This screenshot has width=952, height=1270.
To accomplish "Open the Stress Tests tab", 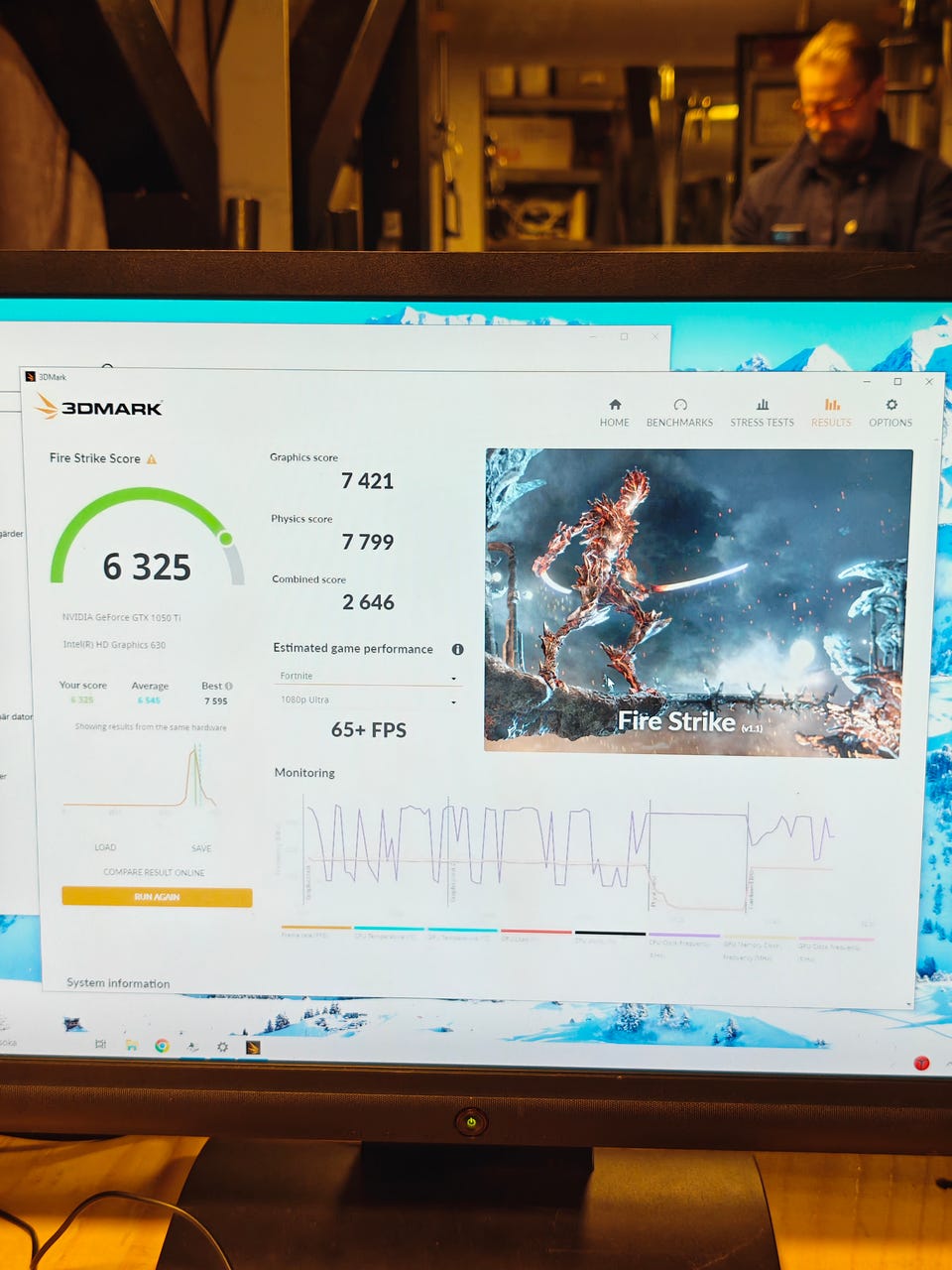I will coord(762,413).
